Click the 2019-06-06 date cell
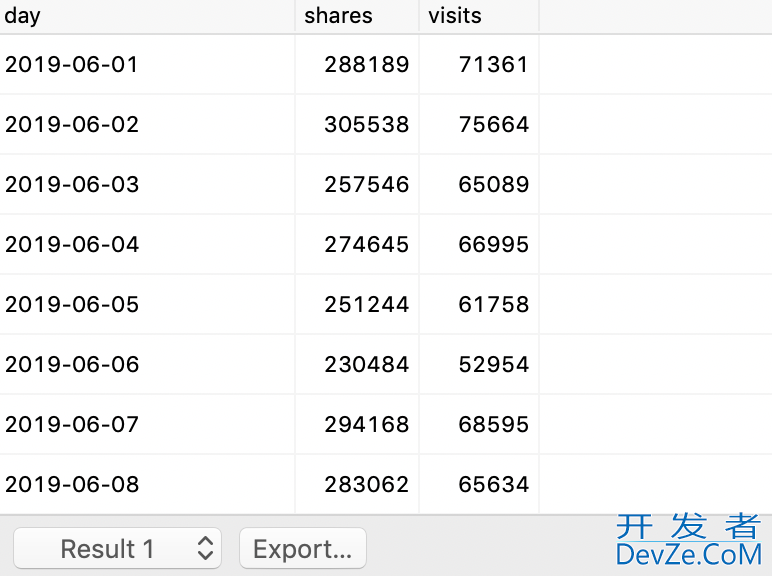Image resolution: width=772 pixels, height=576 pixels. pyautogui.click(x=72, y=365)
